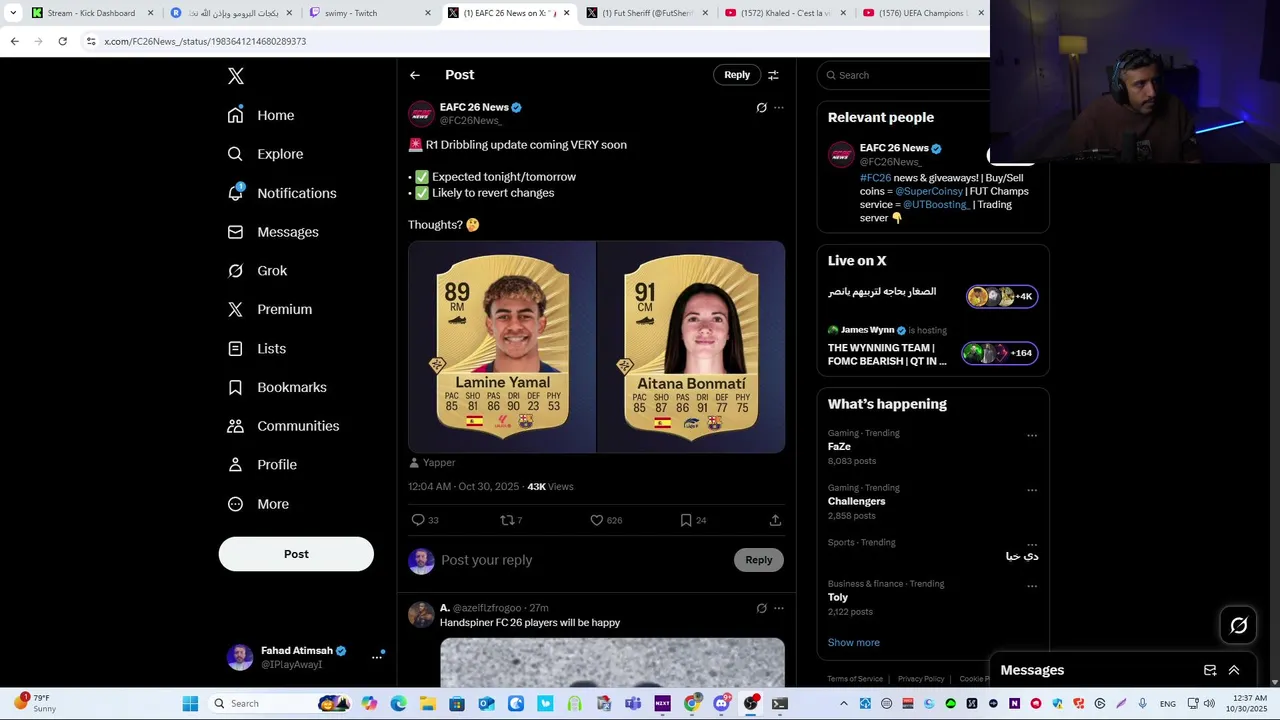Open the Explore page
This screenshot has width=1280, height=720.
point(265,154)
